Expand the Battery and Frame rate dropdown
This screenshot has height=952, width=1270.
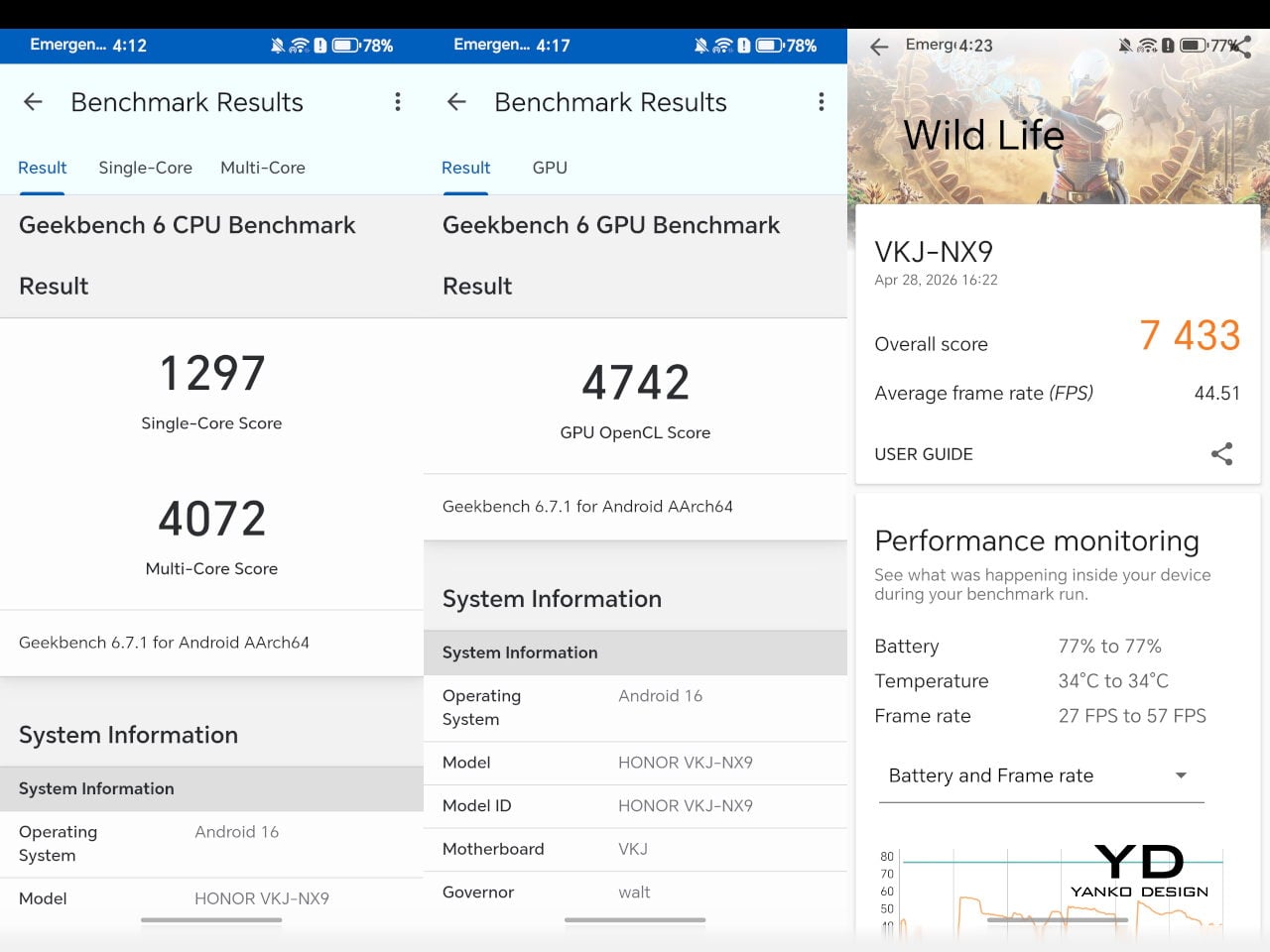[1040, 775]
